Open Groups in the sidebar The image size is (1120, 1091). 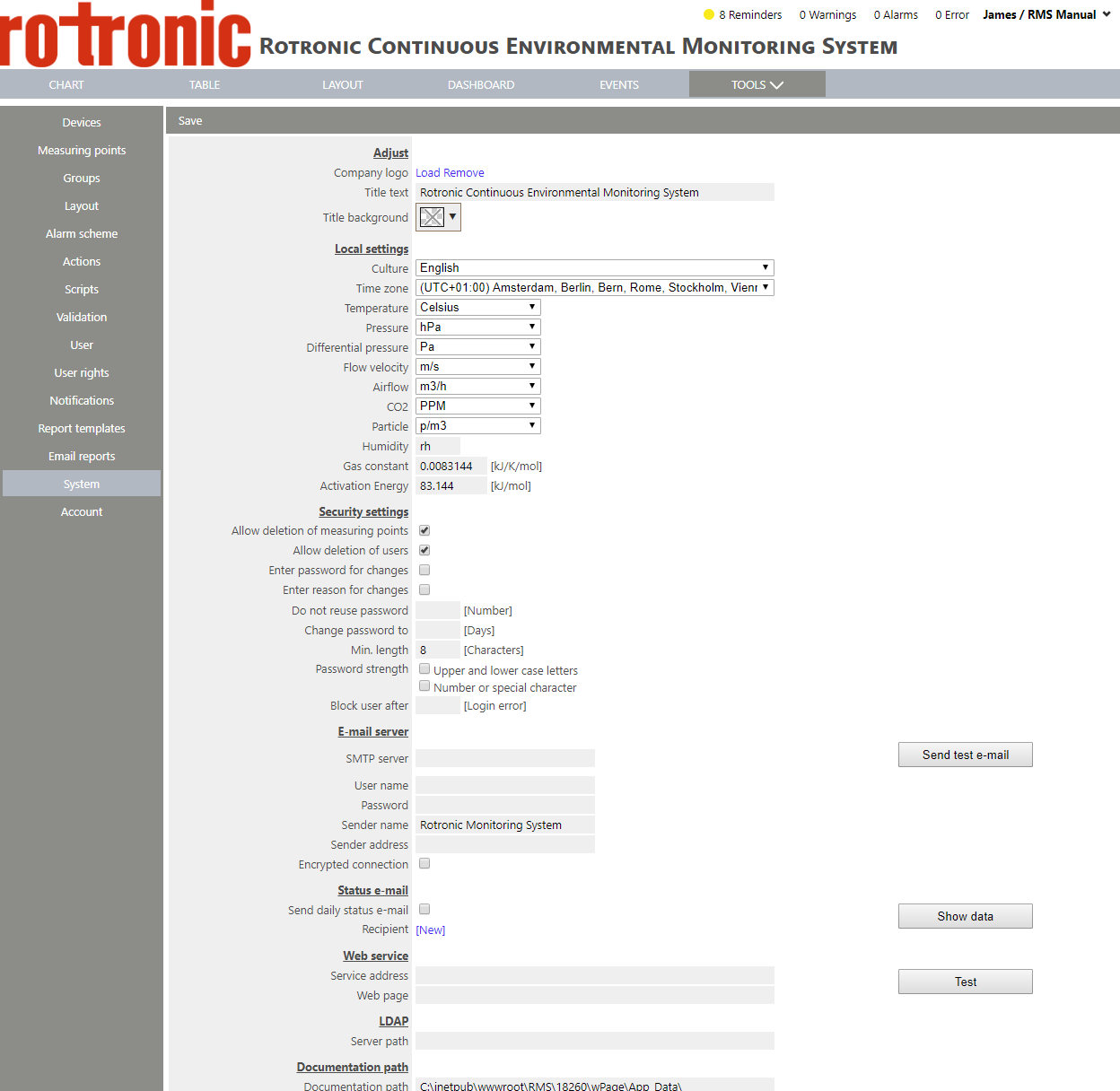[82, 178]
